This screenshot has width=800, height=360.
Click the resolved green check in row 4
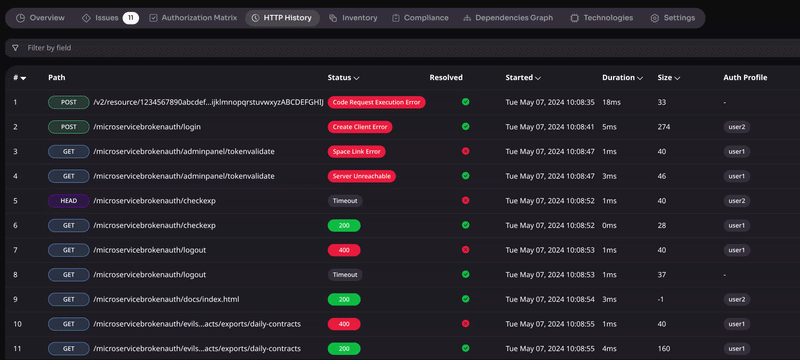pos(465,175)
